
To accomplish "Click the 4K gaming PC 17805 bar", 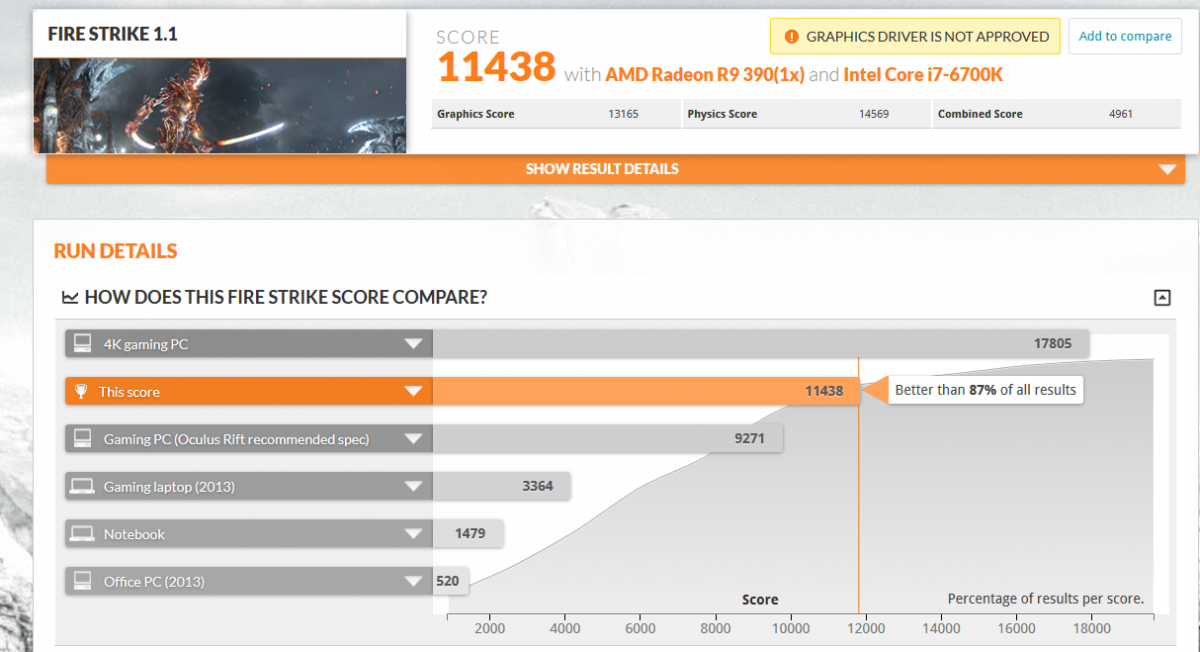I will (761, 344).
